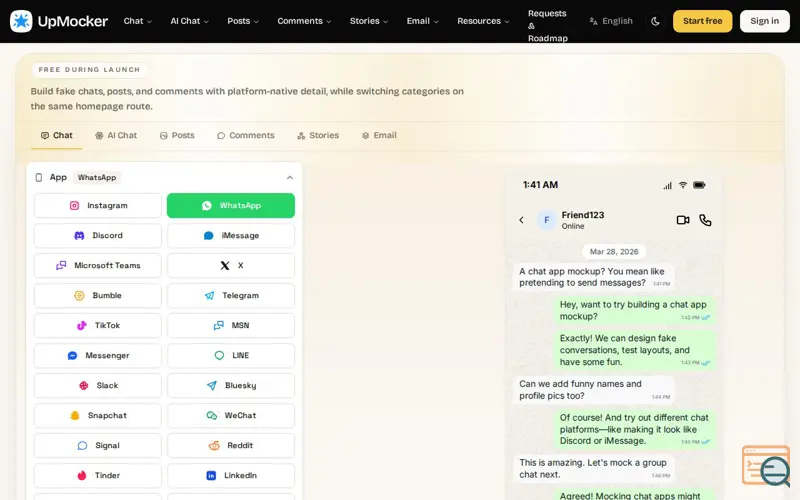
Task: Choose the TikTok app option
Action: point(97,326)
